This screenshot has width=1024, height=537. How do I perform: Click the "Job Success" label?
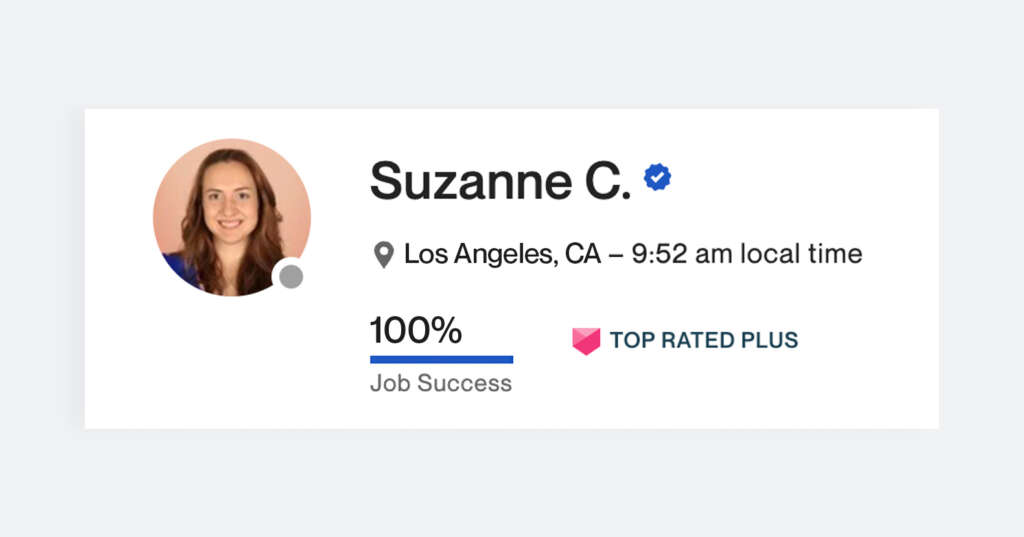click(x=441, y=384)
